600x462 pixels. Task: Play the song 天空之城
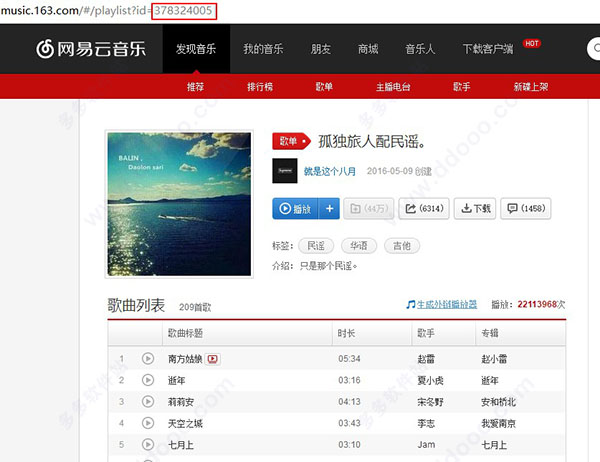tap(148, 423)
